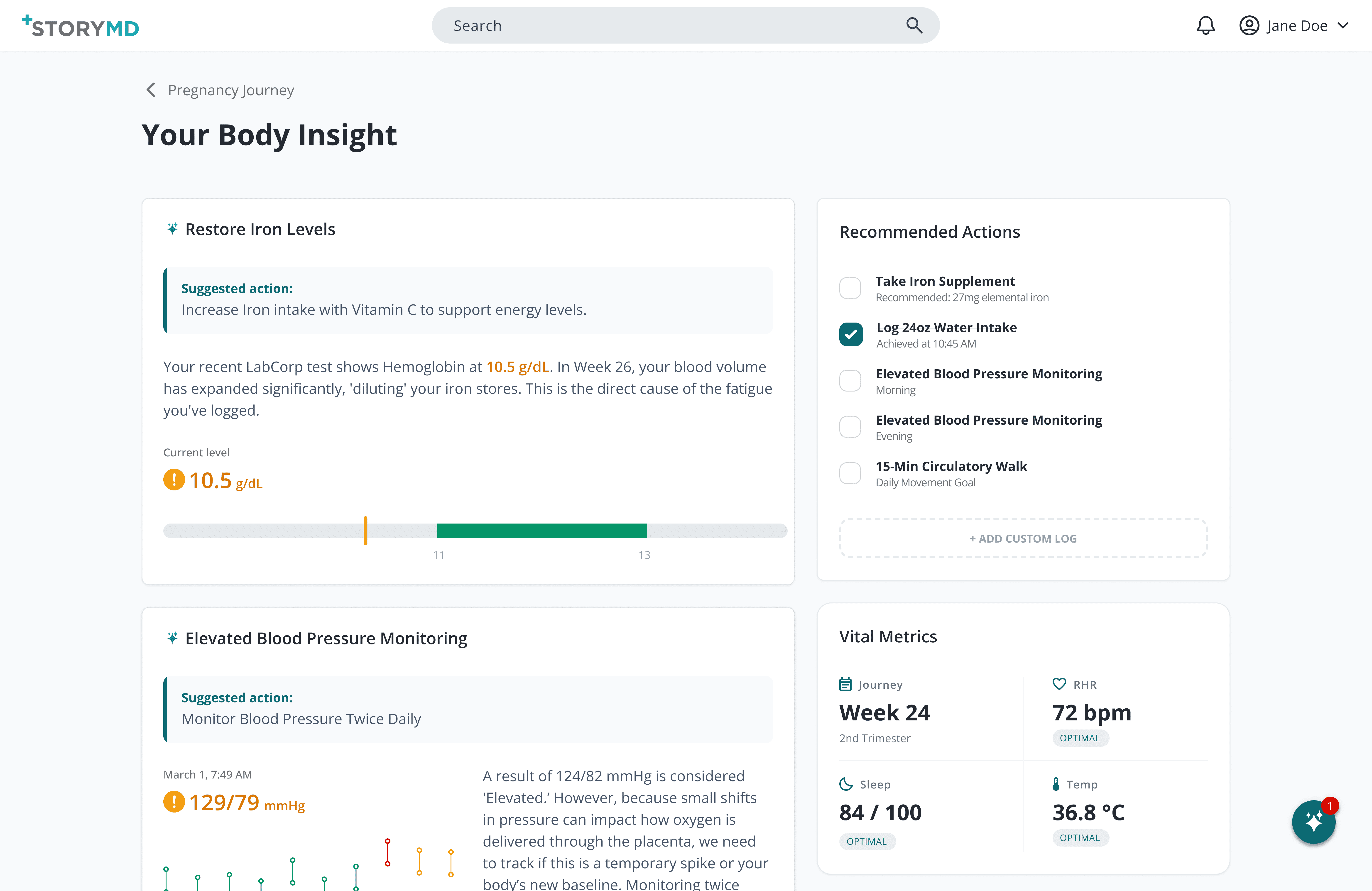Click the search magnifier icon
This screenshot has width=1372, height=891.
[x=914, y=25]
